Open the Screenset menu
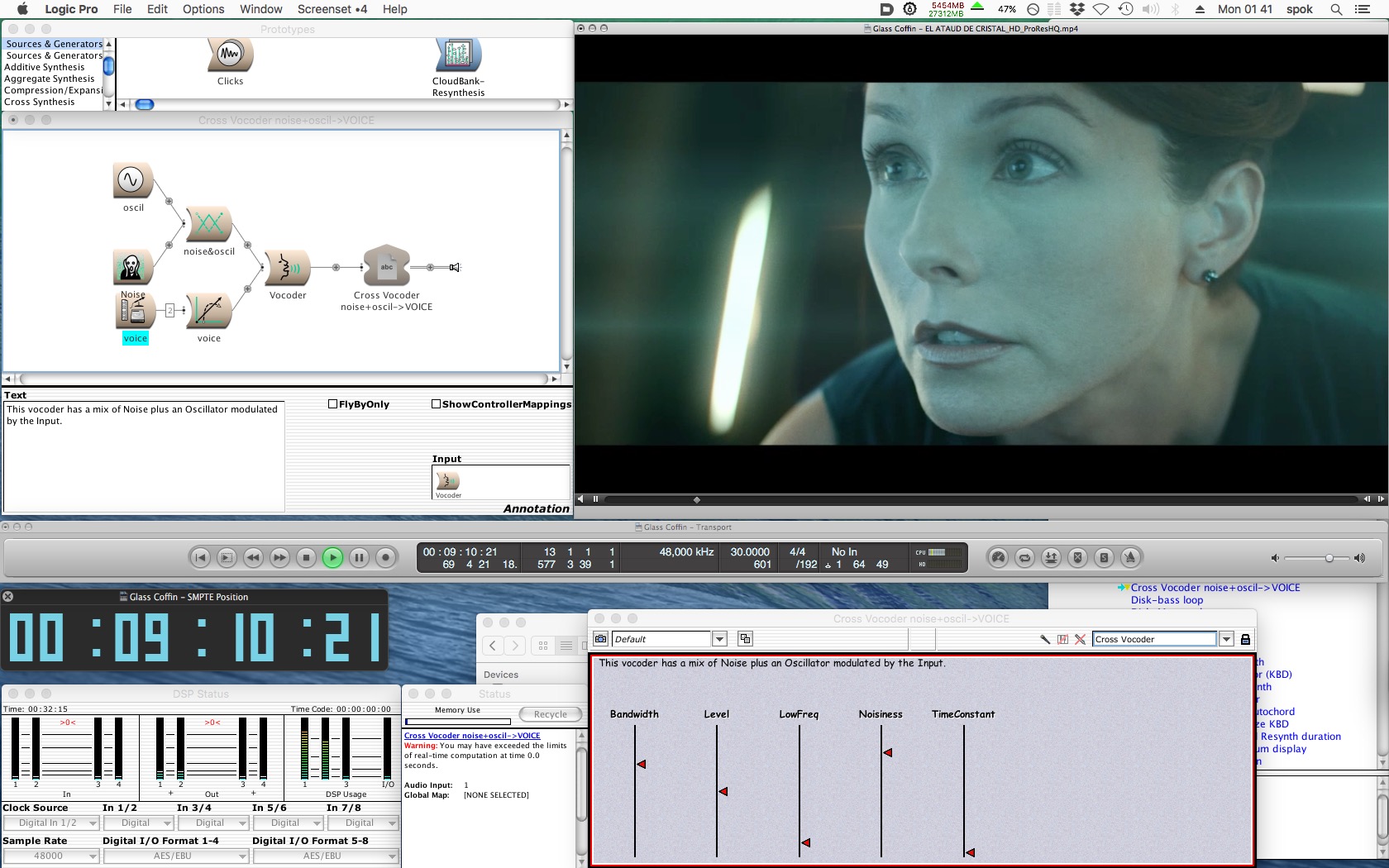 (x=332, y=9)
